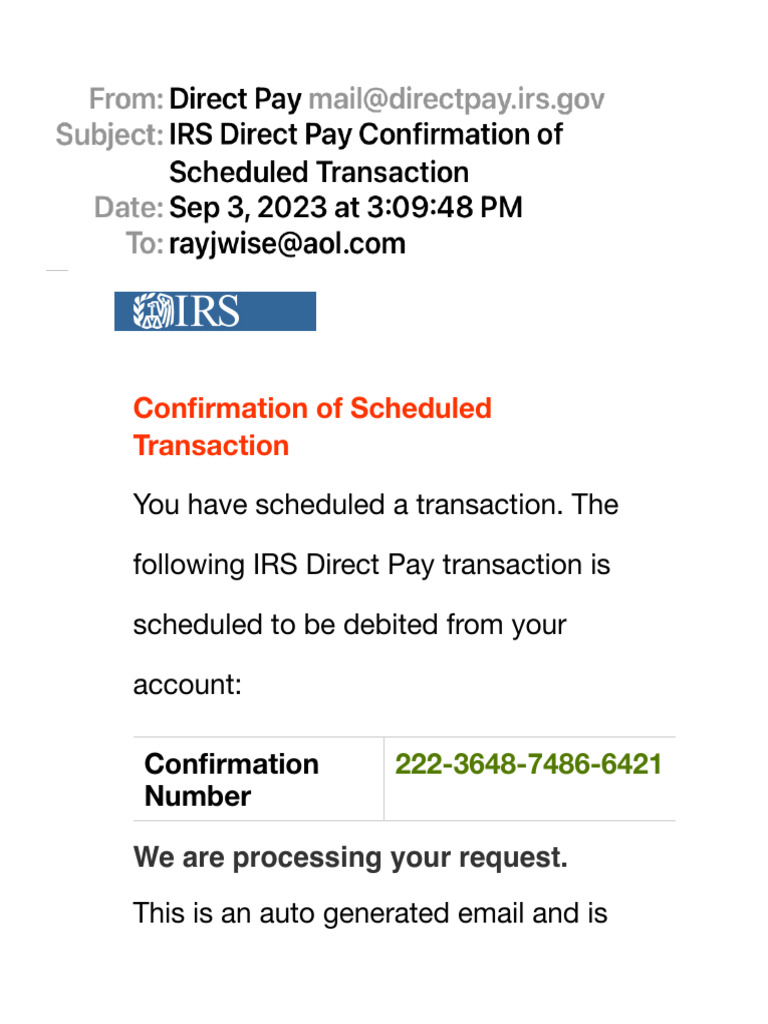
Task: Click "Scheduled Transaction" in the subject's second line
Action: 319,171
